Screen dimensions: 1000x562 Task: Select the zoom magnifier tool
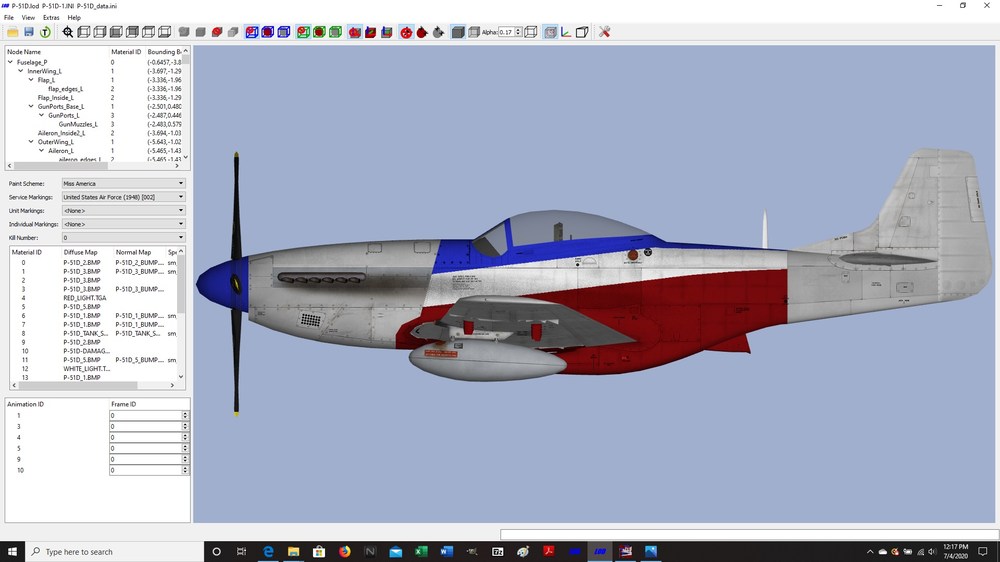68,32
